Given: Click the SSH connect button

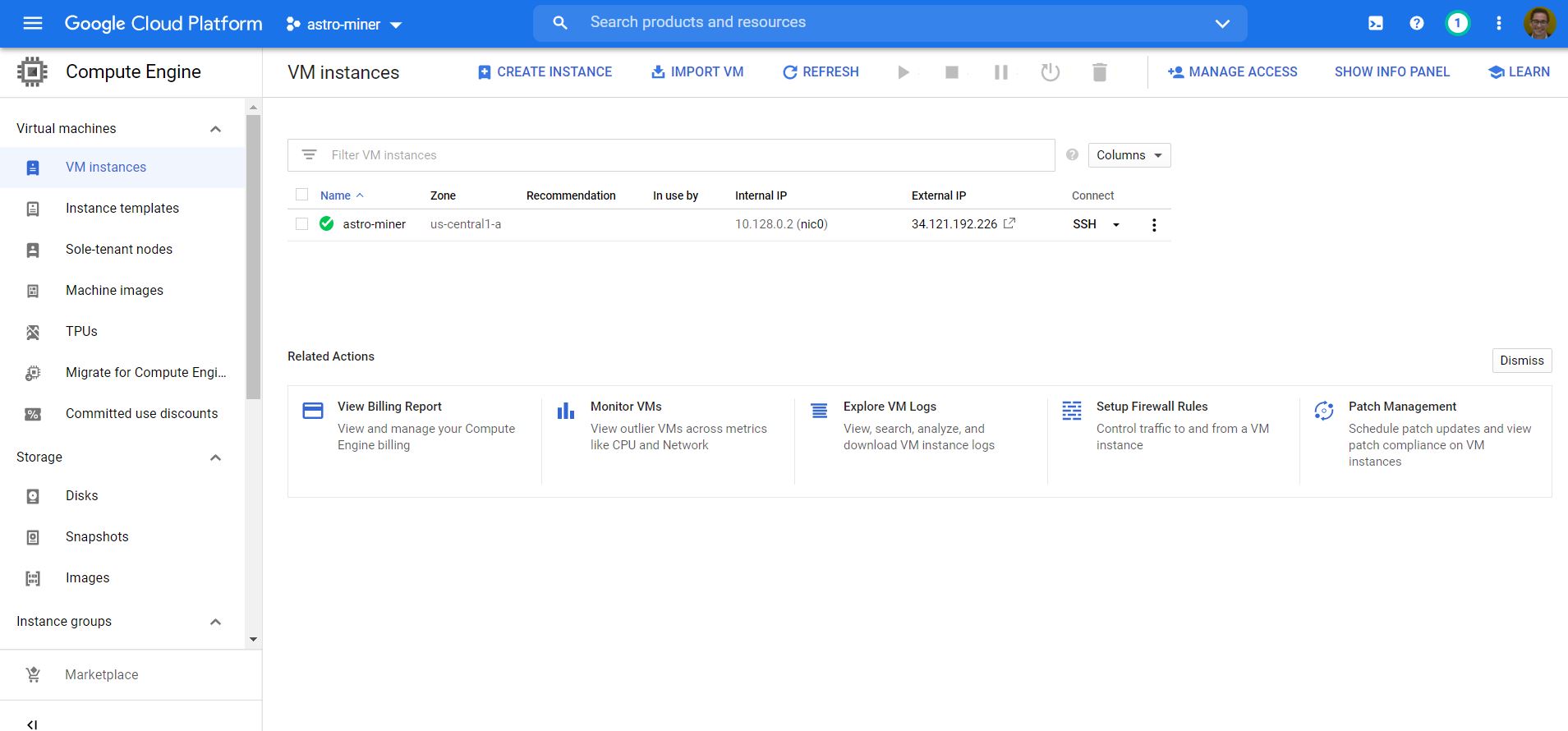Looking at the screenshot, I should click(x=1084, y=224).
